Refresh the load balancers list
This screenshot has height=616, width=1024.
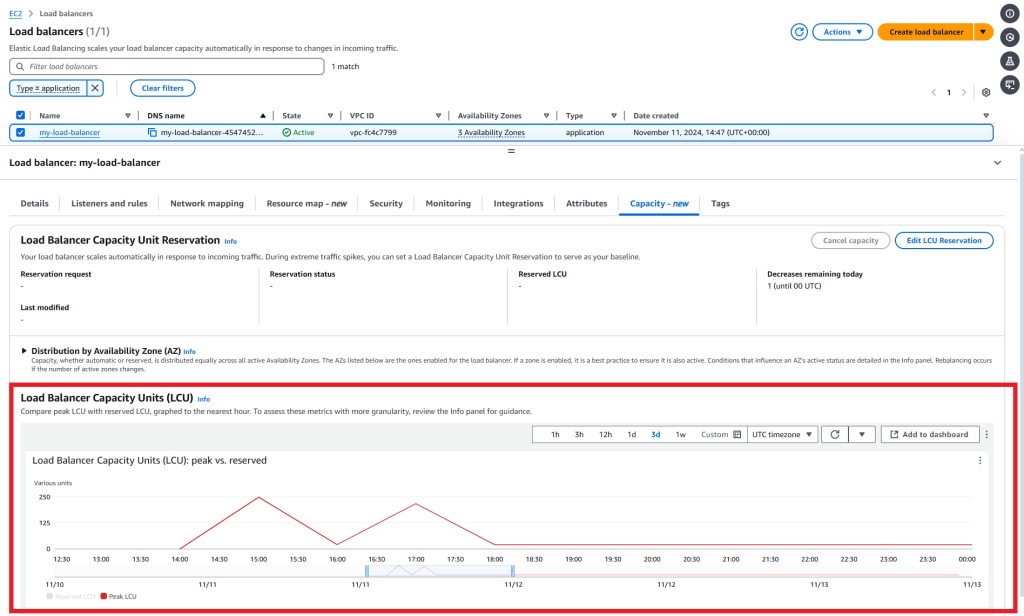[798, 31]
